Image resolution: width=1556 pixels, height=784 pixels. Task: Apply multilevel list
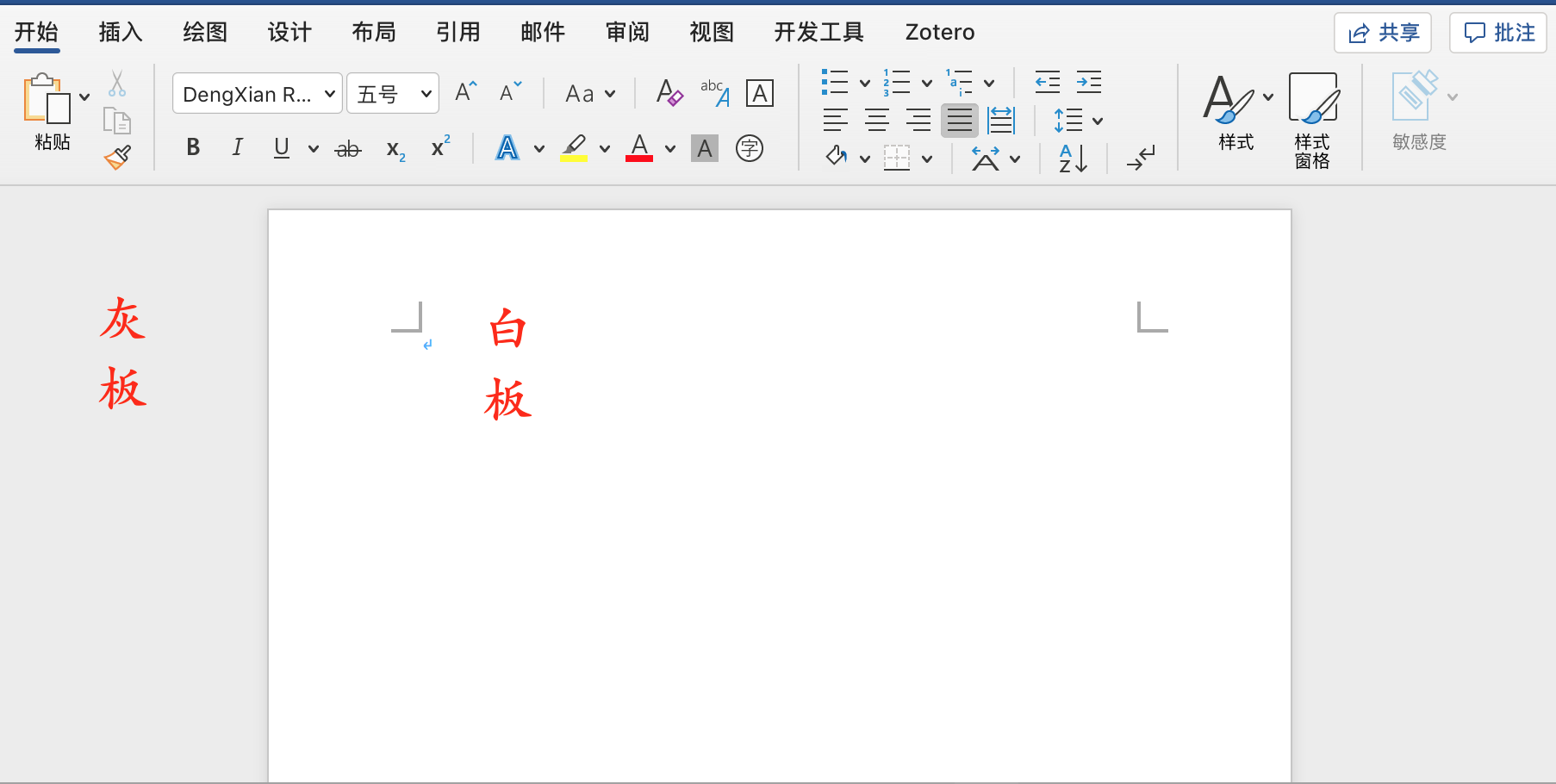click(x=959, y=82)
